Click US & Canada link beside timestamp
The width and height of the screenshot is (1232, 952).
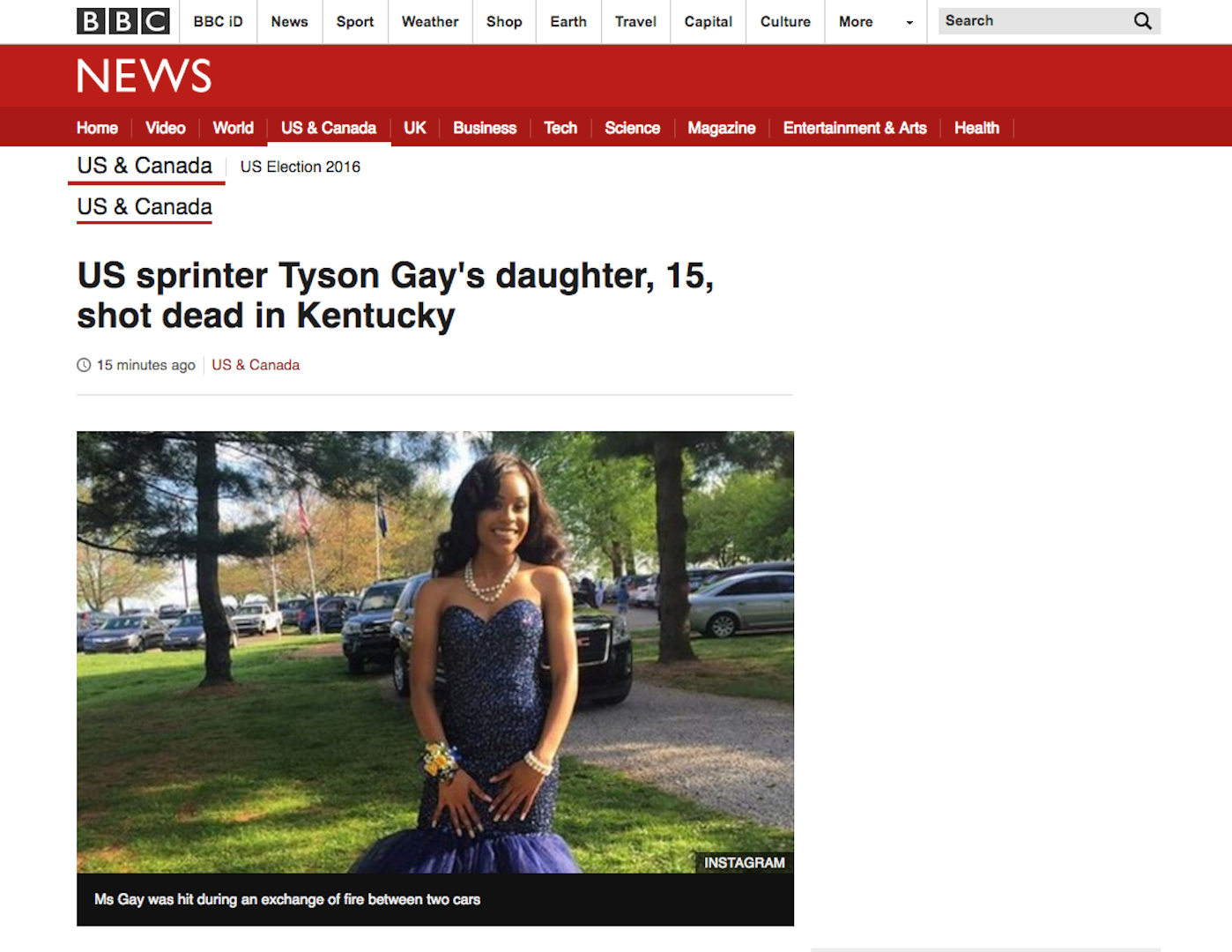point(256,365)
